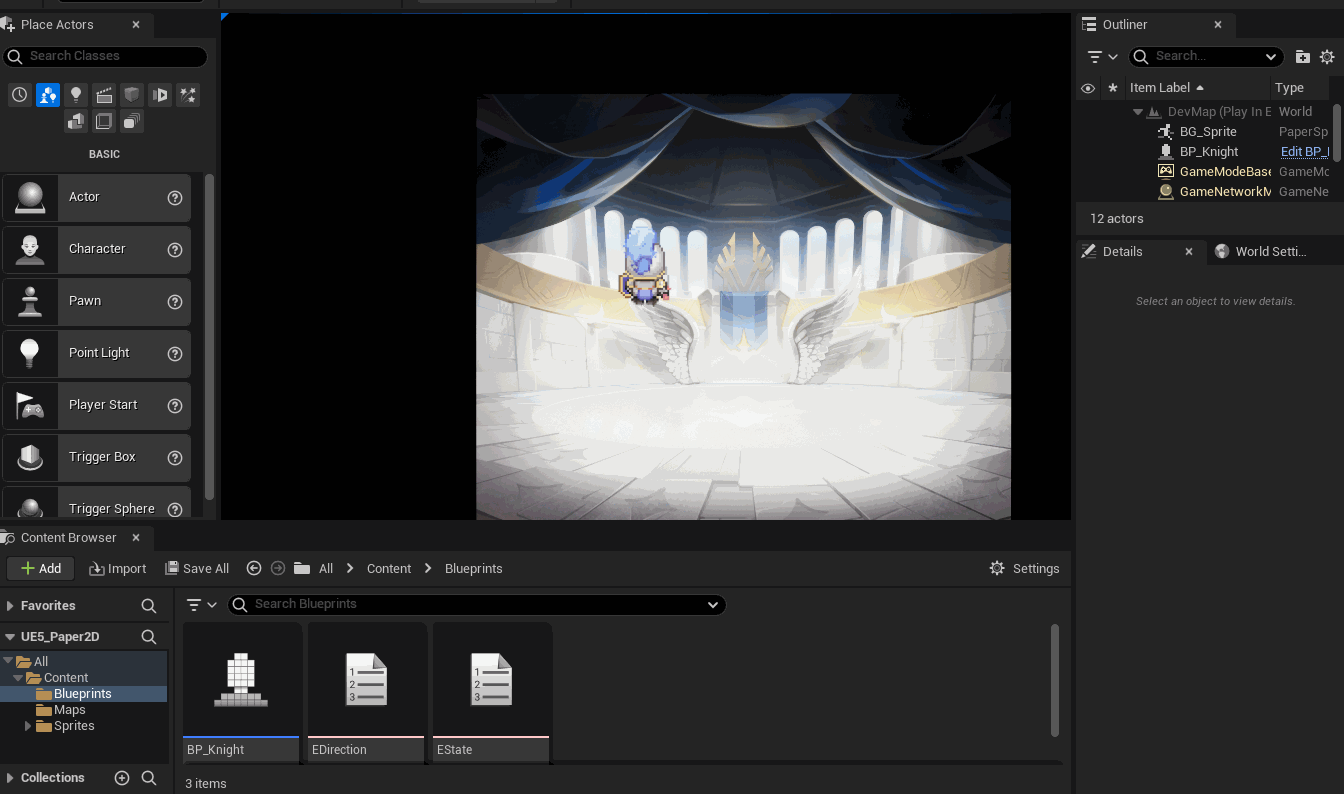This screenshot has height=794, width=1344.
Task: Toggle the Outliner visibility eye column
Action: pyautogui.click(x=1088, y=88)
